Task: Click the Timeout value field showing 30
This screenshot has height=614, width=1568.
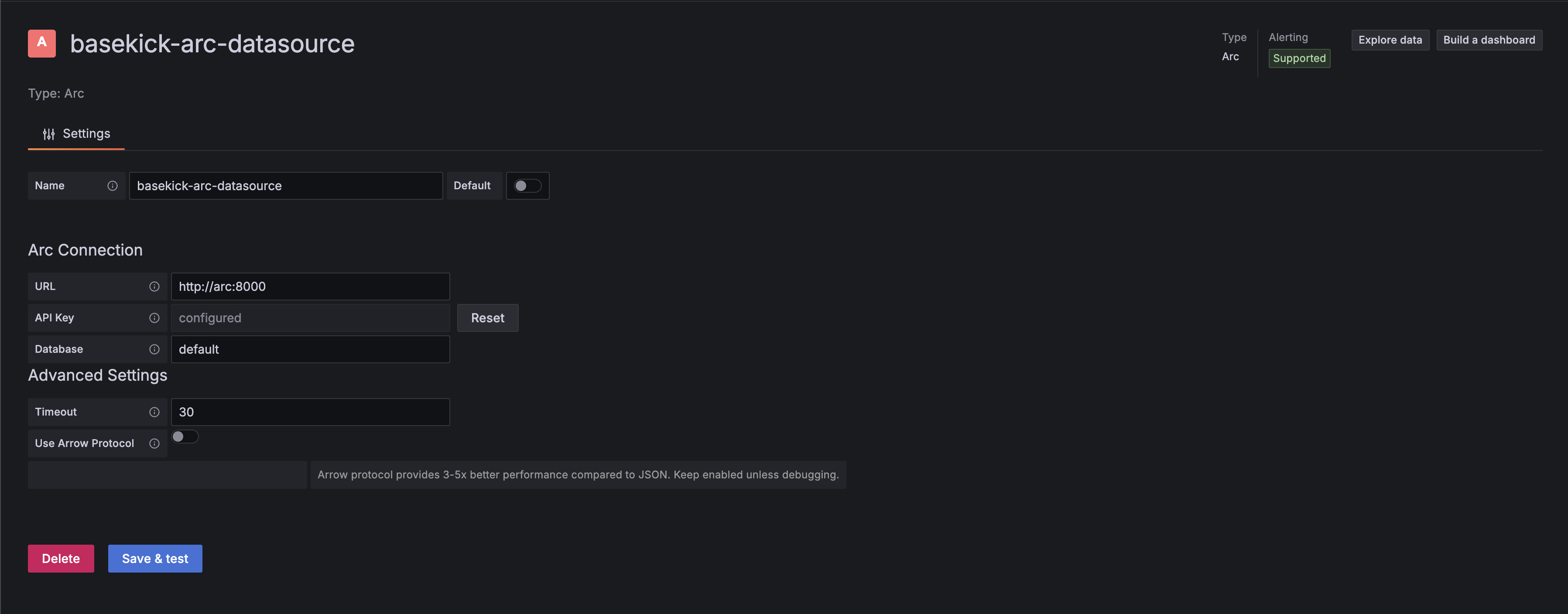Action: [310, 412]
